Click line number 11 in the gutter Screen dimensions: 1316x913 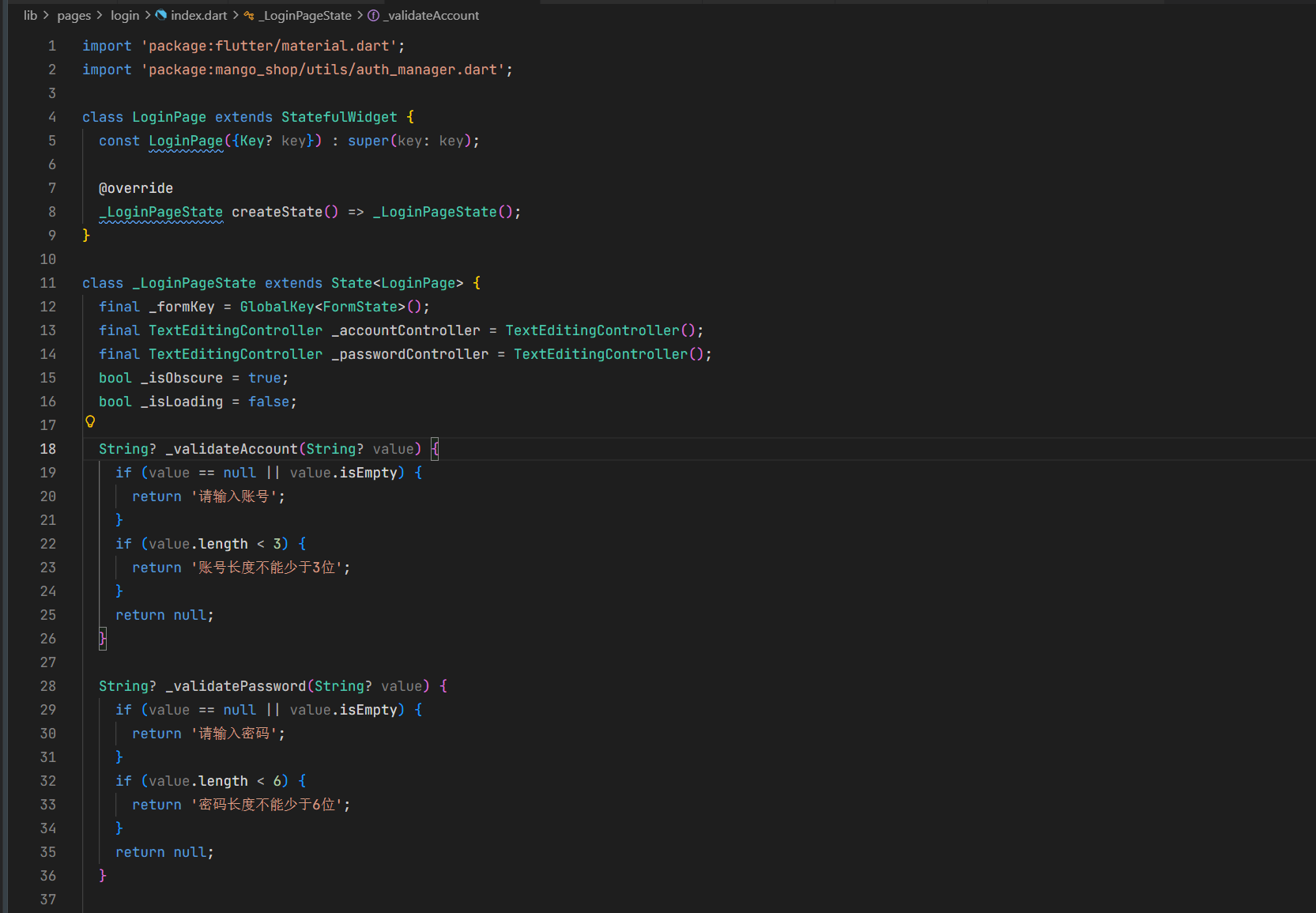48,283
